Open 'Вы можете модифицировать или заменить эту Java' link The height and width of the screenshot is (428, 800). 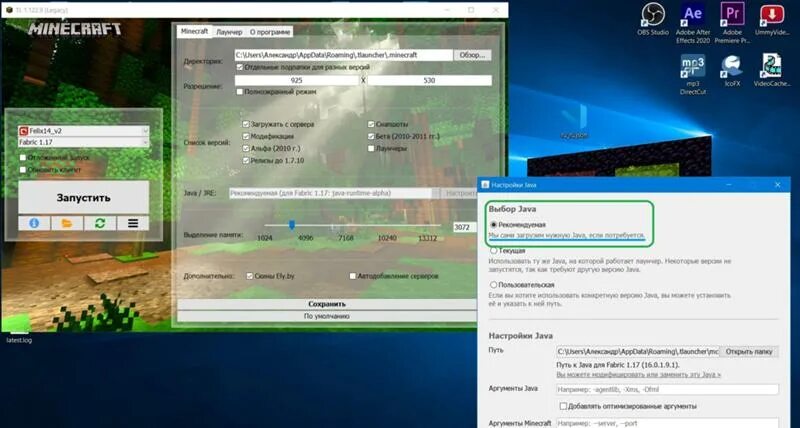(x=638, y=374)
